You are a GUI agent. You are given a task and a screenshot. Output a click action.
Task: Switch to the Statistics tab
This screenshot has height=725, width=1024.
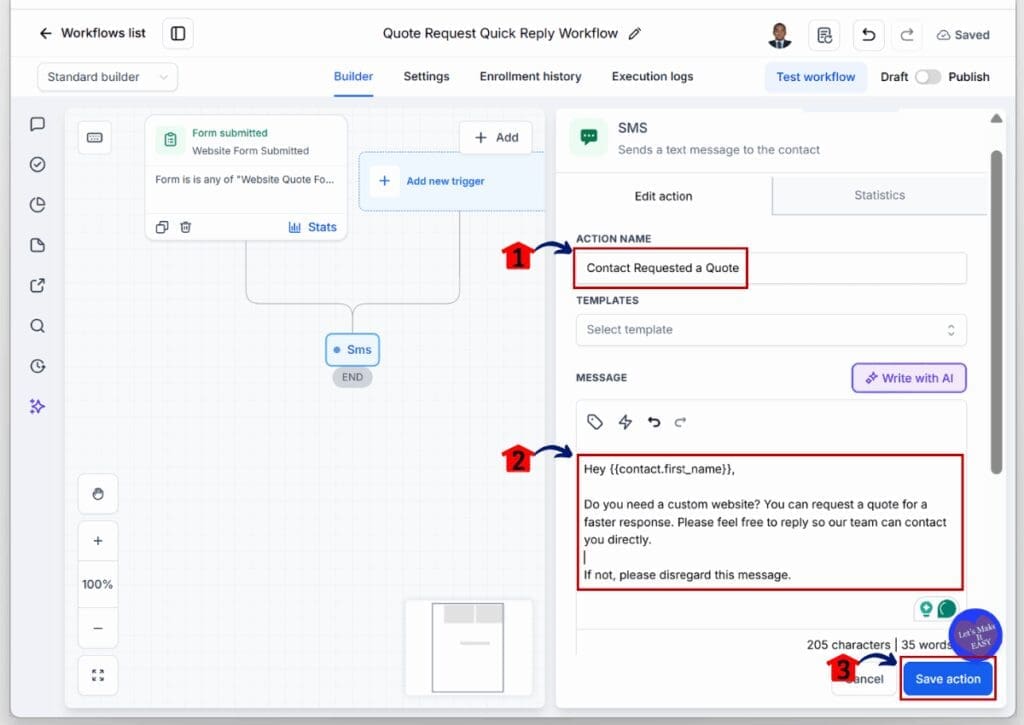pyautogui.click(x=879, y=195)
